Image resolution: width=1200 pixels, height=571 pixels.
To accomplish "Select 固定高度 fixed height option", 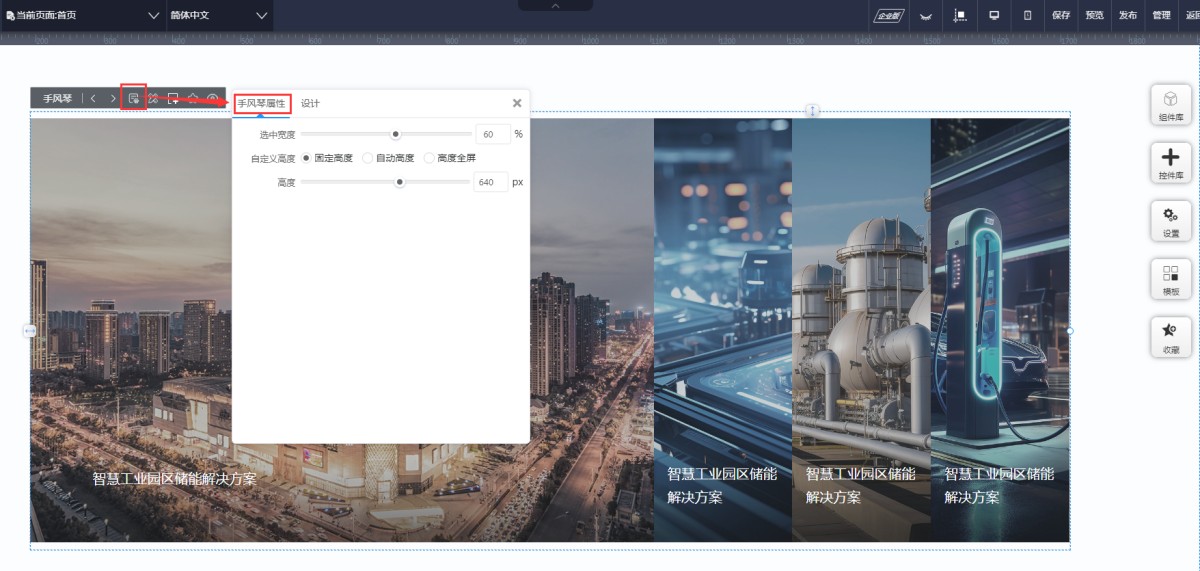I will pos(307,158).
